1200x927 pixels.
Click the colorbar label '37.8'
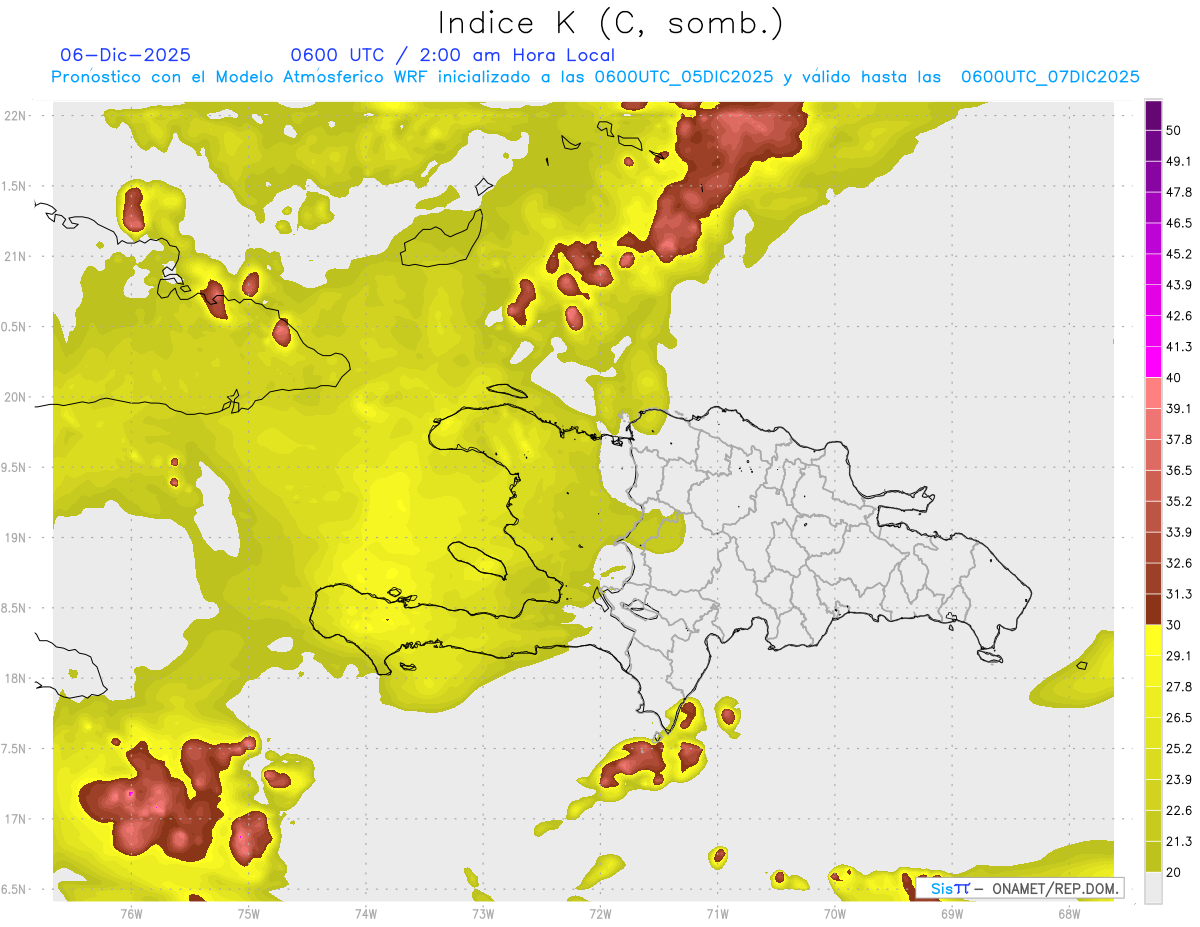(1179, 439)
